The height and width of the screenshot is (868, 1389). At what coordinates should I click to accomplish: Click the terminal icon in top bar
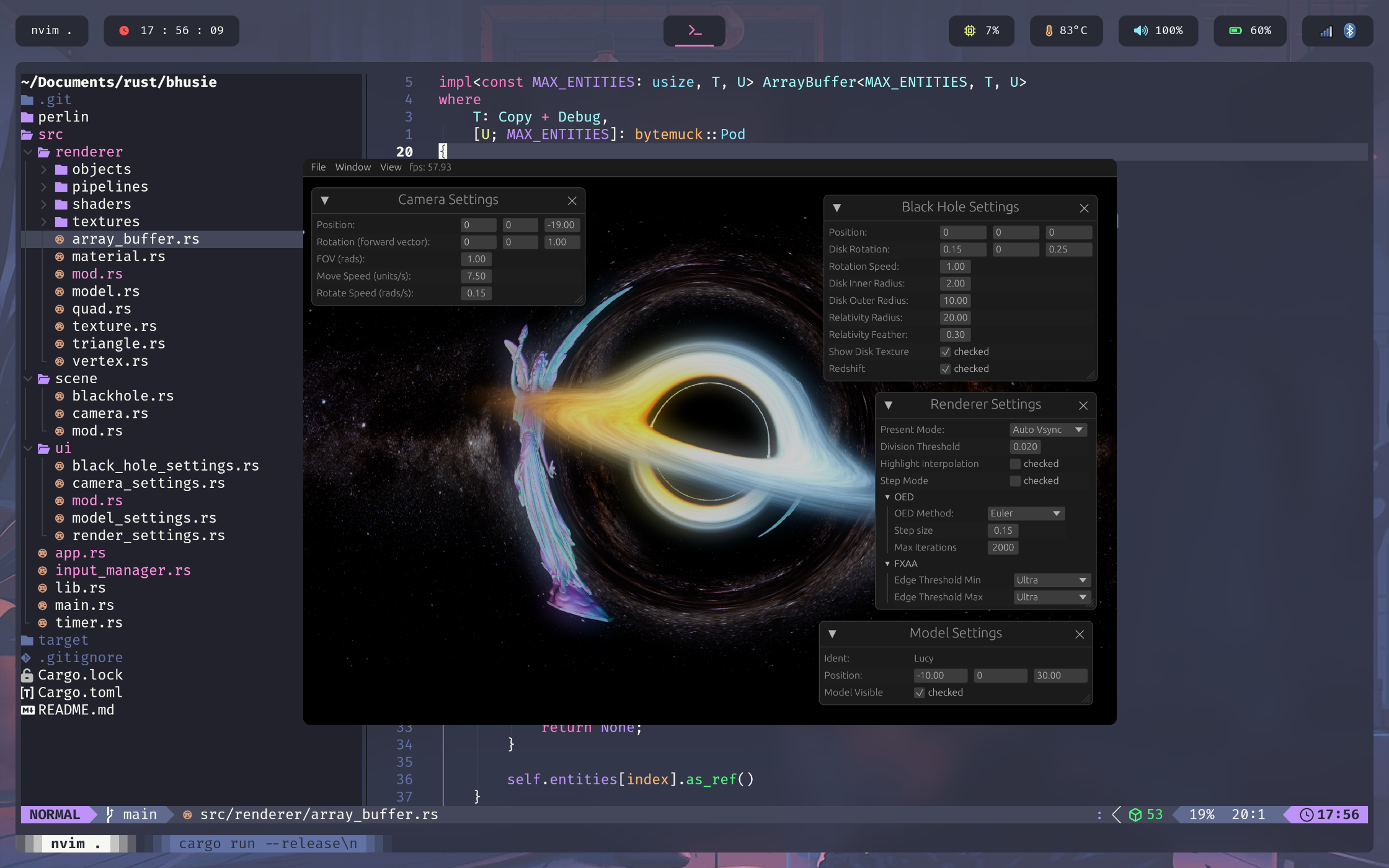point(694,30)
